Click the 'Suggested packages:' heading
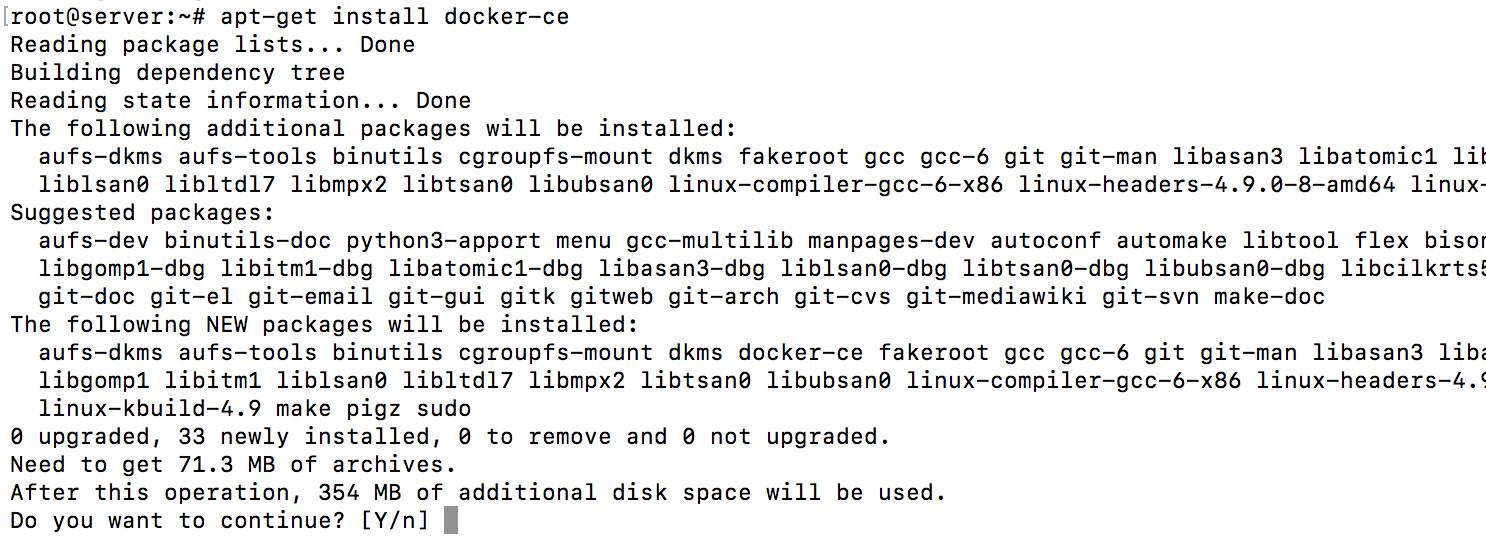 coord(142,213)
